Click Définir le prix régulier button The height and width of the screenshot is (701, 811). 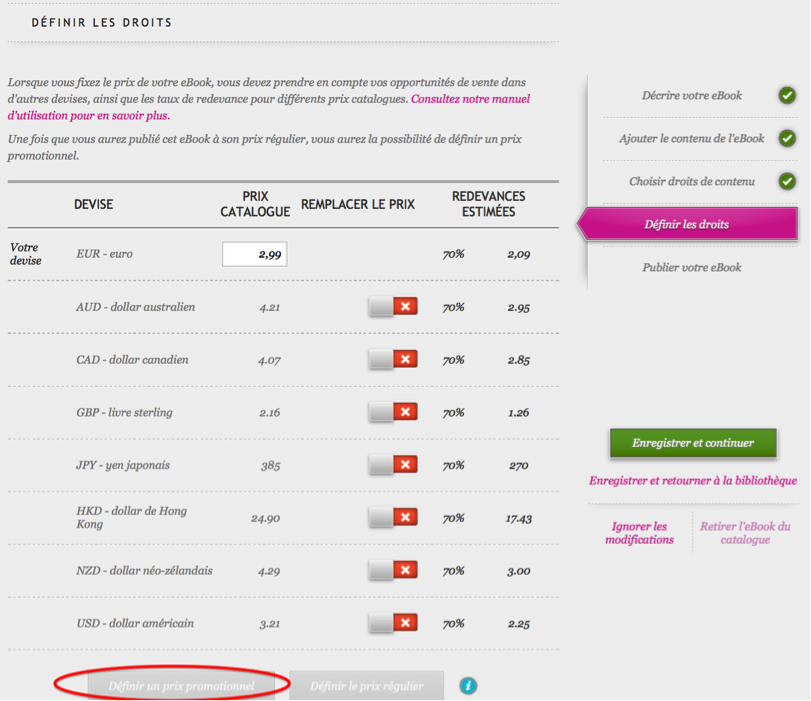click(367, 686)
